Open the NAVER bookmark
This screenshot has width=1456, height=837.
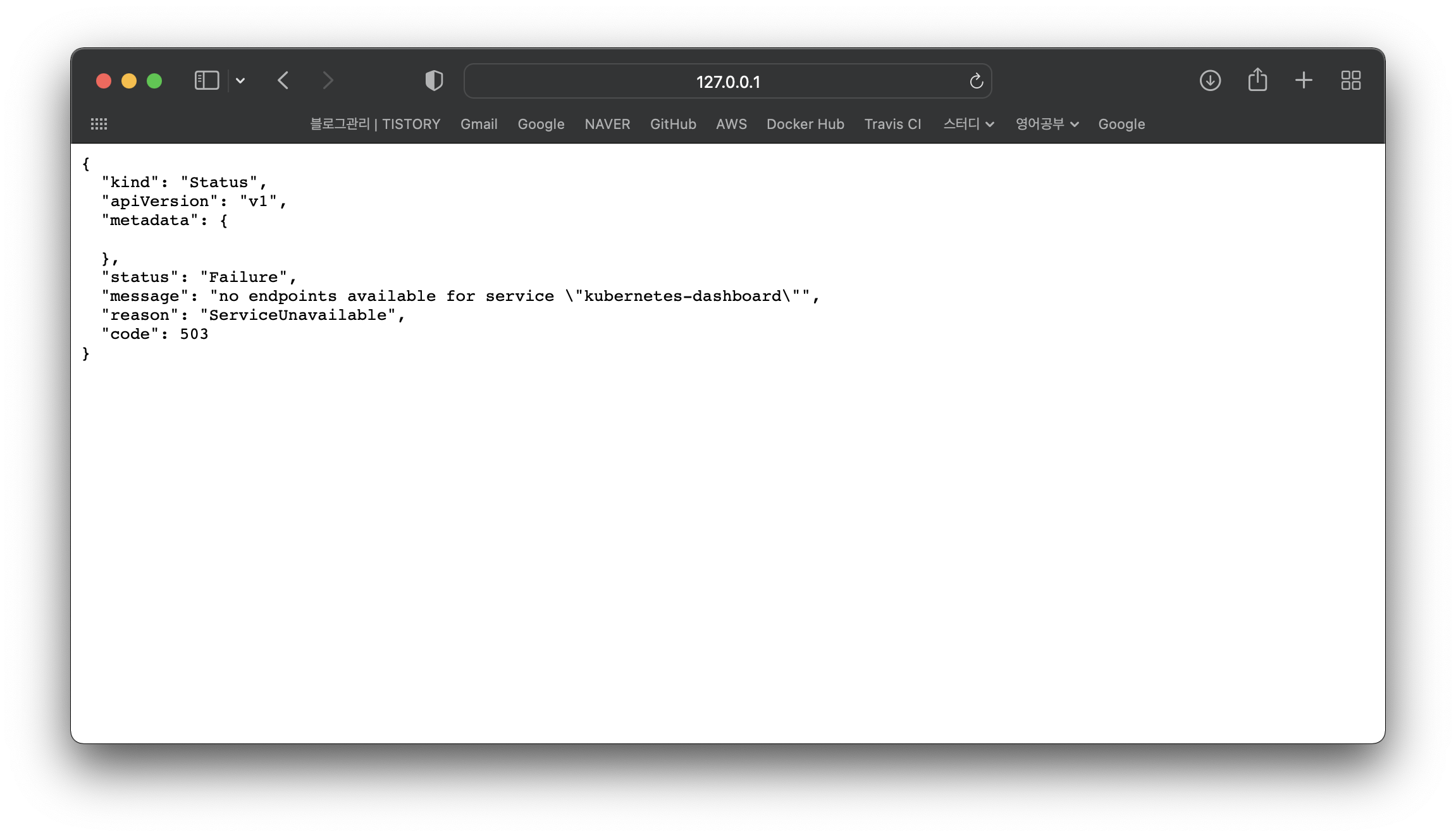coord(607,124)
